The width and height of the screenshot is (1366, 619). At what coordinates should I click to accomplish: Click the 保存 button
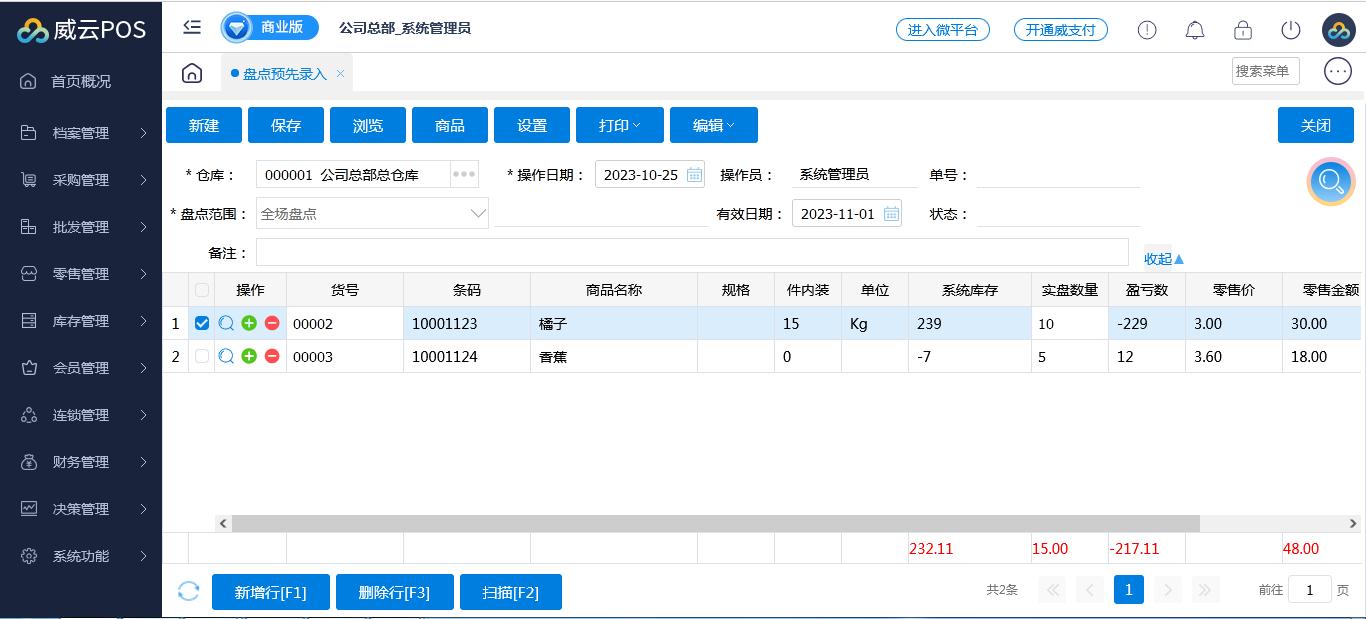click(x=286, y=125)
